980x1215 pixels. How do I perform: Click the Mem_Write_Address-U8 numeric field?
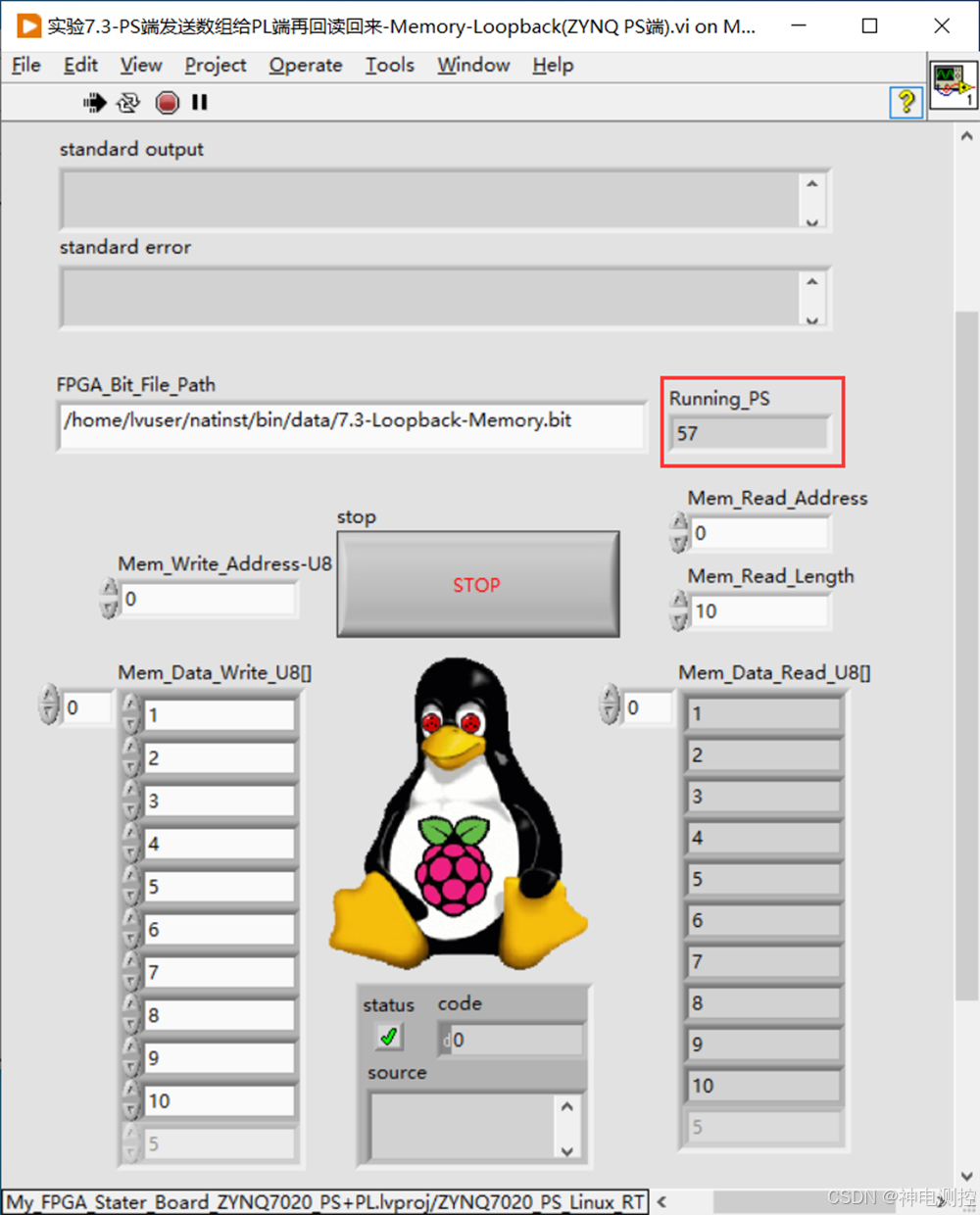pyautogui.click(x=209, y=599)
